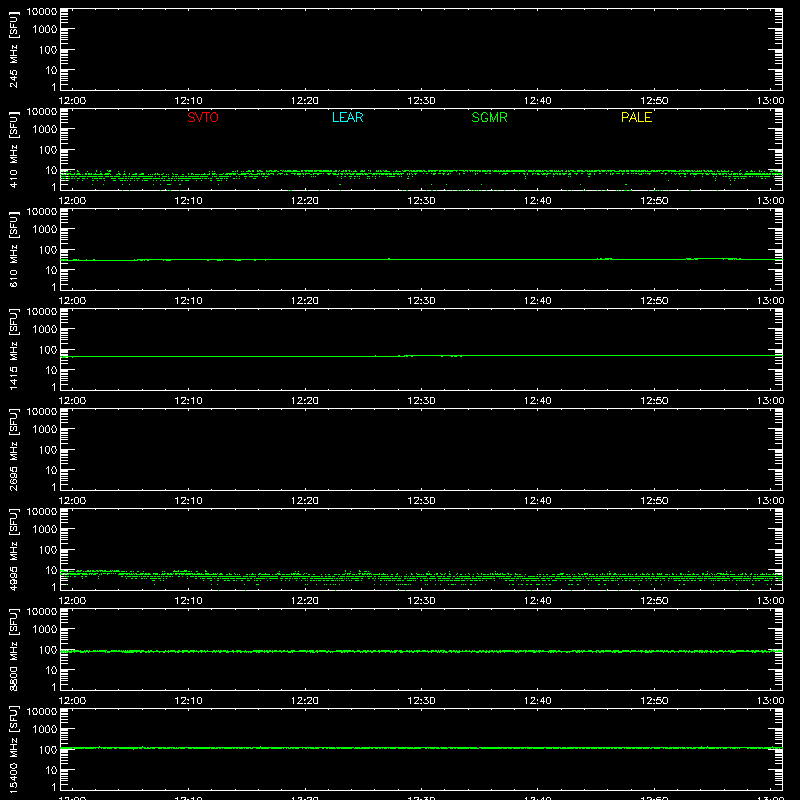Image resolution: width=800 pixels, height=800 pixels.
Task: Click the red SVTO station label
Action: (203, 117)
